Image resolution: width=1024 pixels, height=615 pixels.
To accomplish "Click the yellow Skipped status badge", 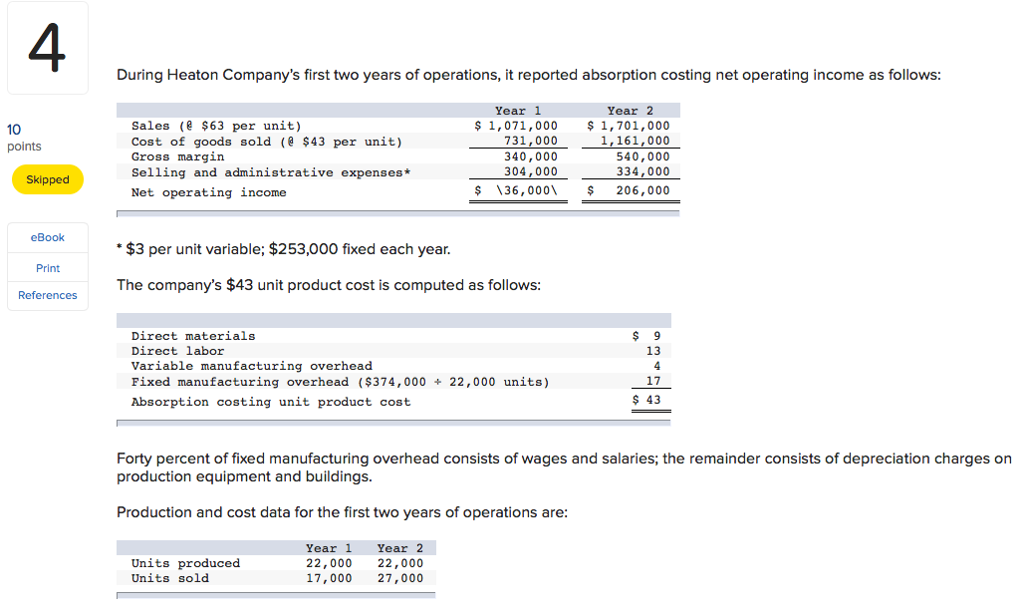I will pos(48,180).
